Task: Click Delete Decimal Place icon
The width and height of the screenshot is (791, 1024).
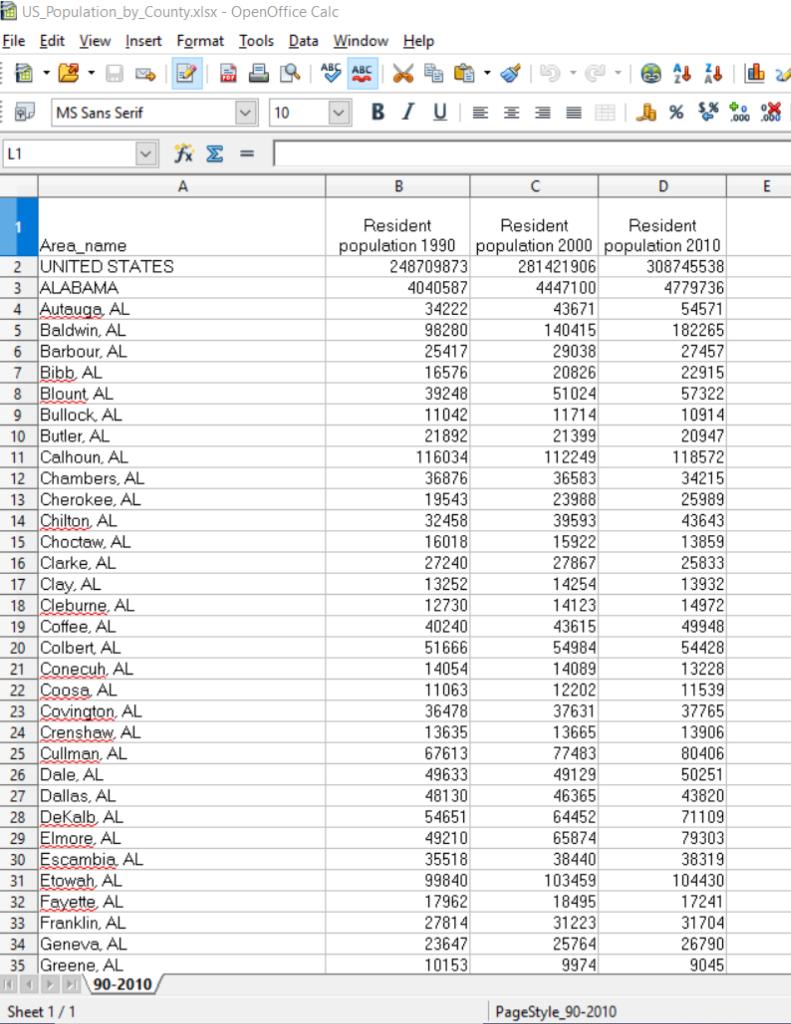Action: click(771, 112)
